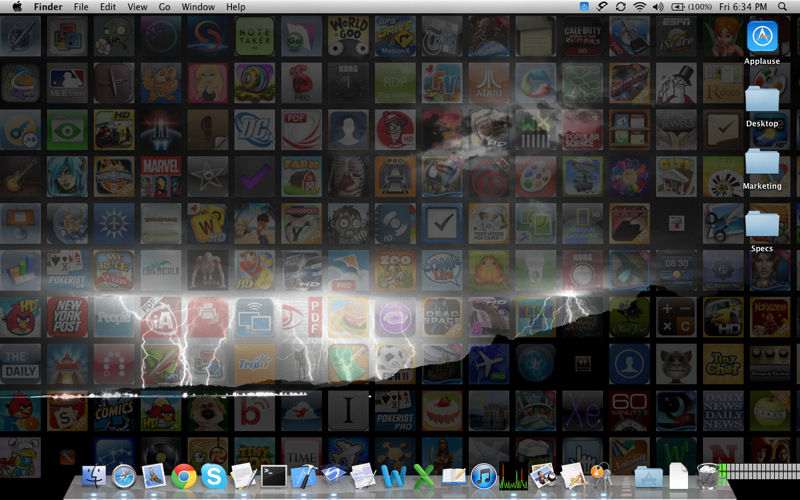The image size is (800, 500).
Task: Open the blank document icon in dock
Action: pos(679,477)
